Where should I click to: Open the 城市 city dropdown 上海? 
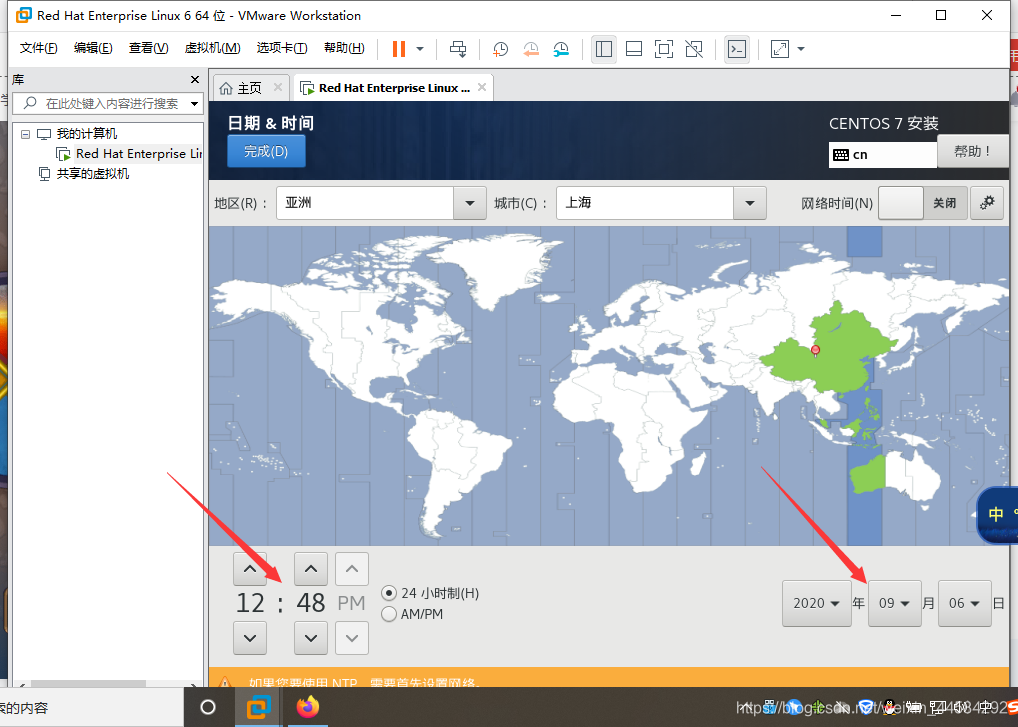click(x=661, y=203)
